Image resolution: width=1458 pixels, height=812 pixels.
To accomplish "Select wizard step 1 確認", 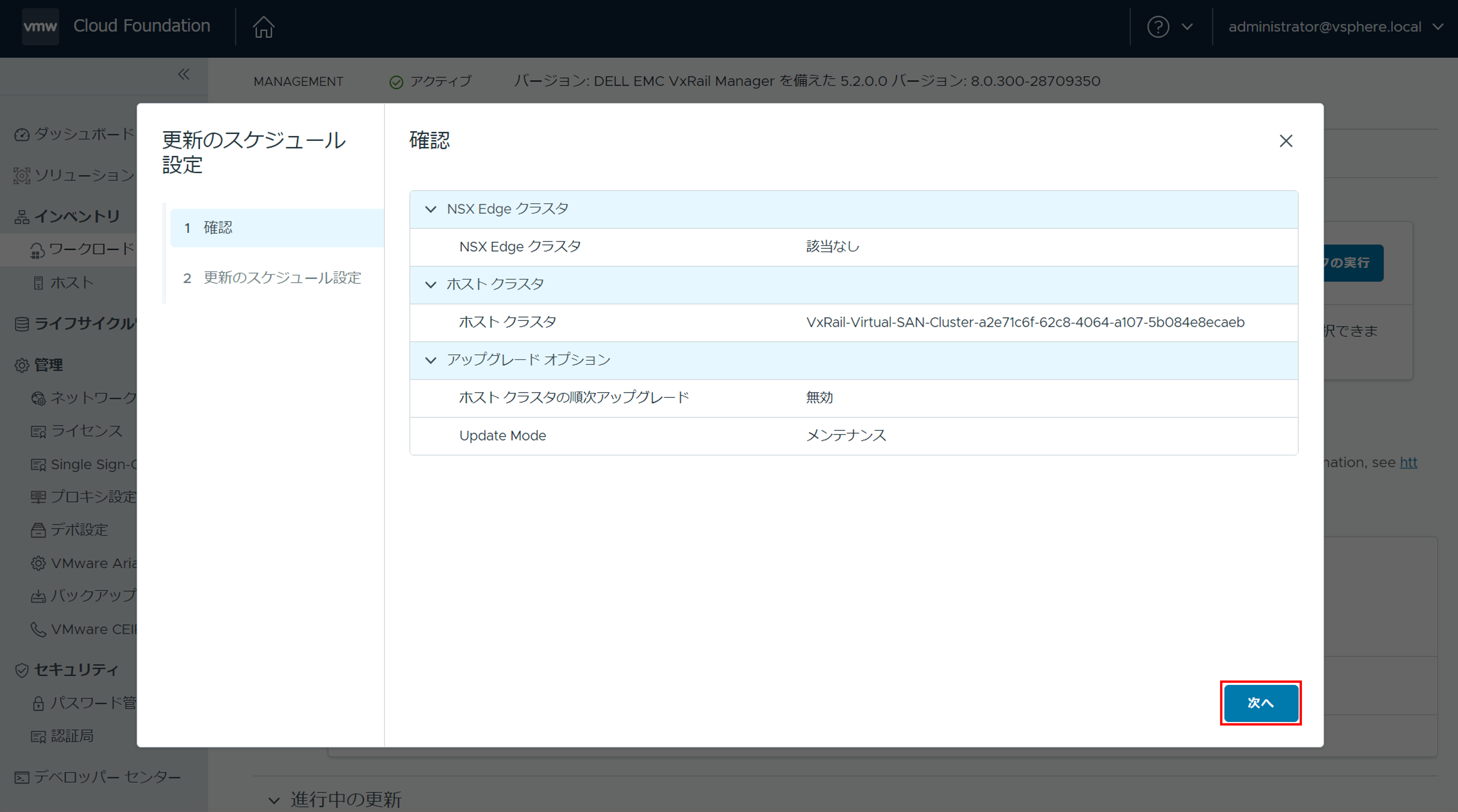I will 277,228.
